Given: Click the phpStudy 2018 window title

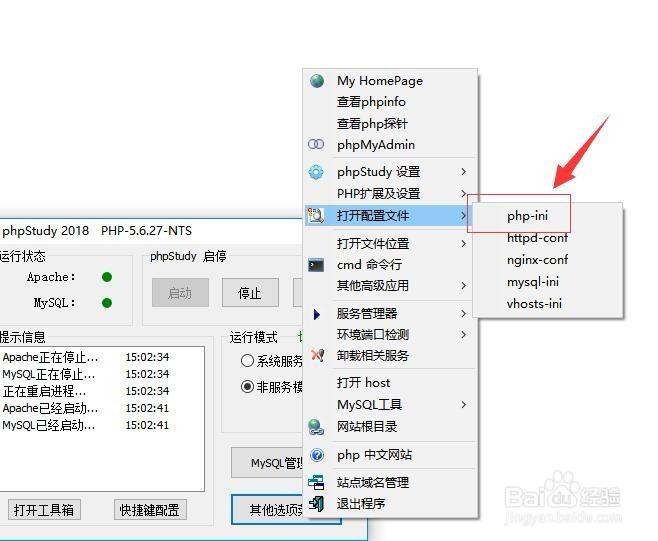Looking at the screenshot, I should pyautogui.click(x=46, y=231).
